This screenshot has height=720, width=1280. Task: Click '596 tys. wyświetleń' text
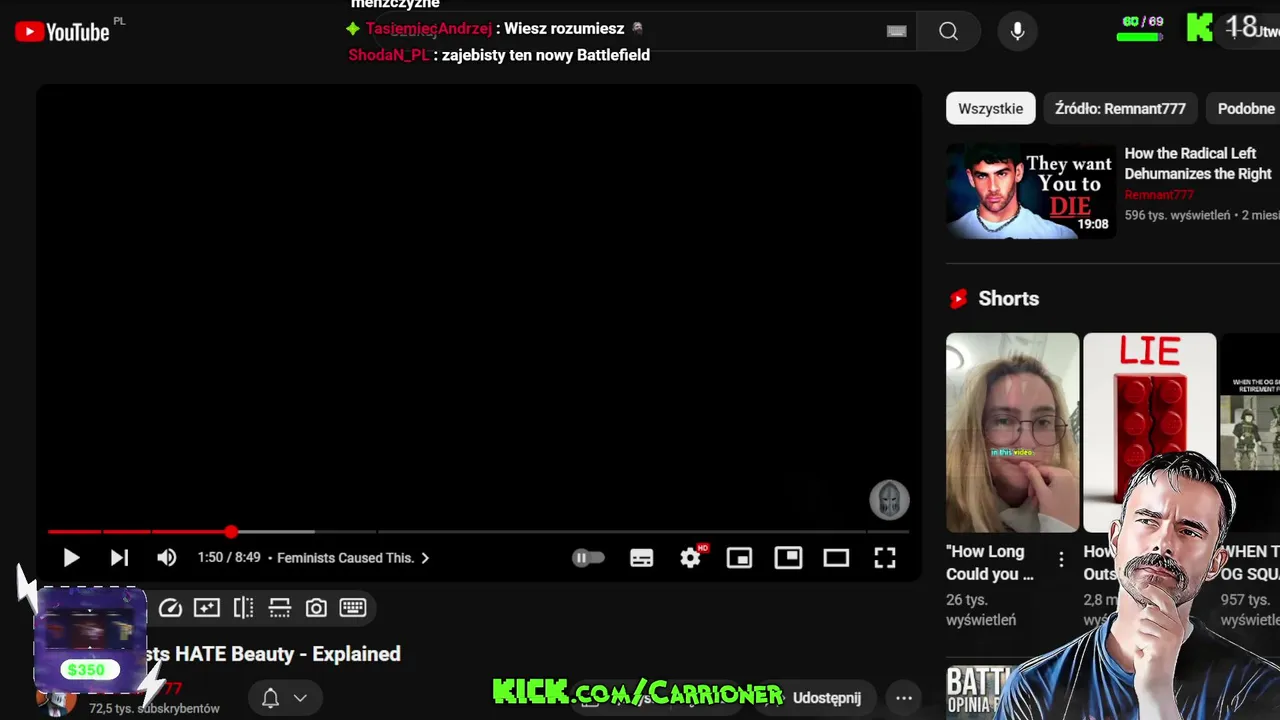(1177, 215)
